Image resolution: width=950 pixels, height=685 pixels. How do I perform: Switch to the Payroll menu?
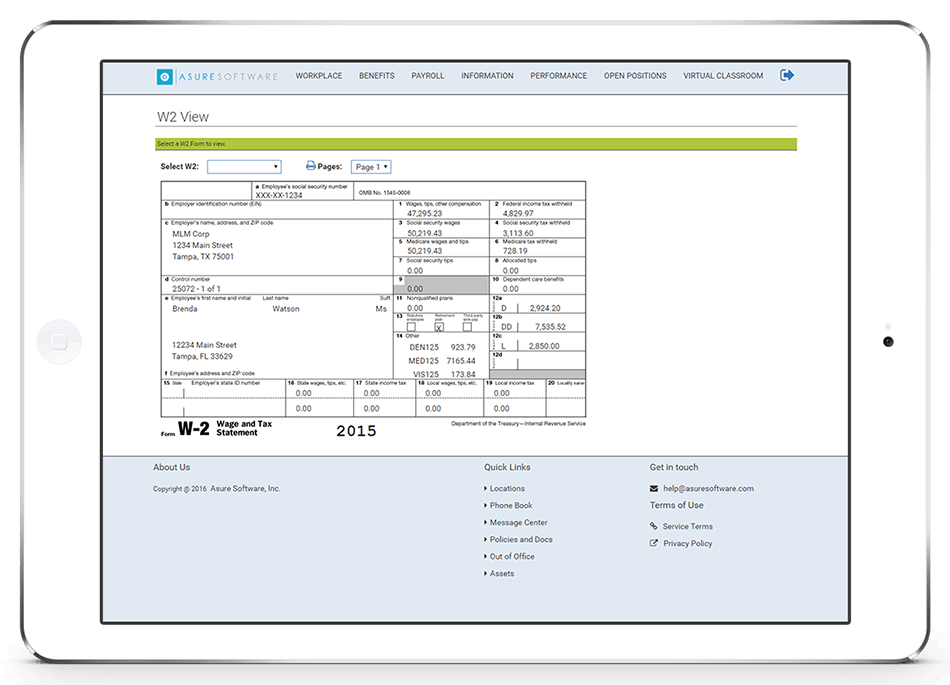pyautogui.click(x=428, y=75)
